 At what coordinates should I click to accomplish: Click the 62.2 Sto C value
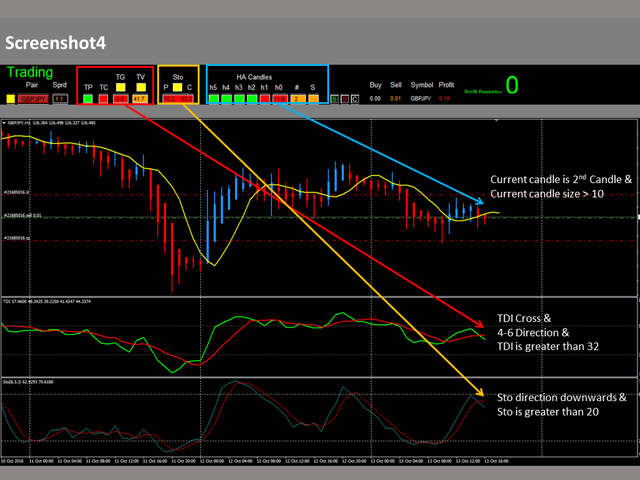click(186, 99)
